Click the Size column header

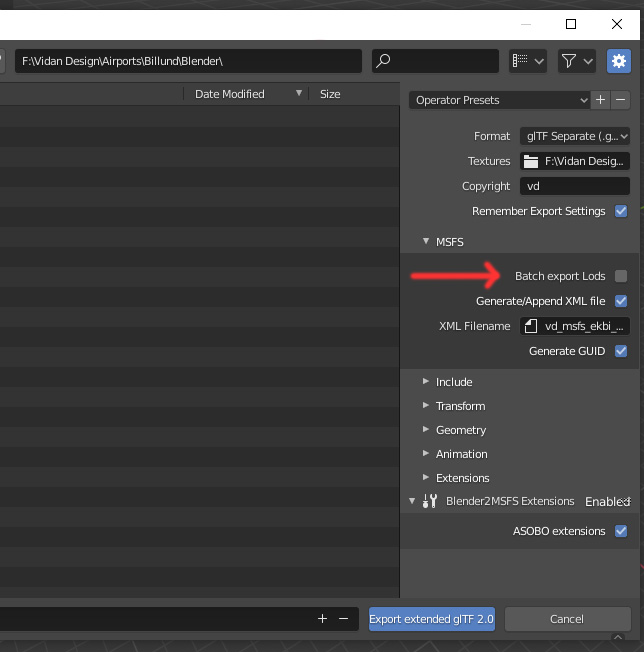point(330,94)
